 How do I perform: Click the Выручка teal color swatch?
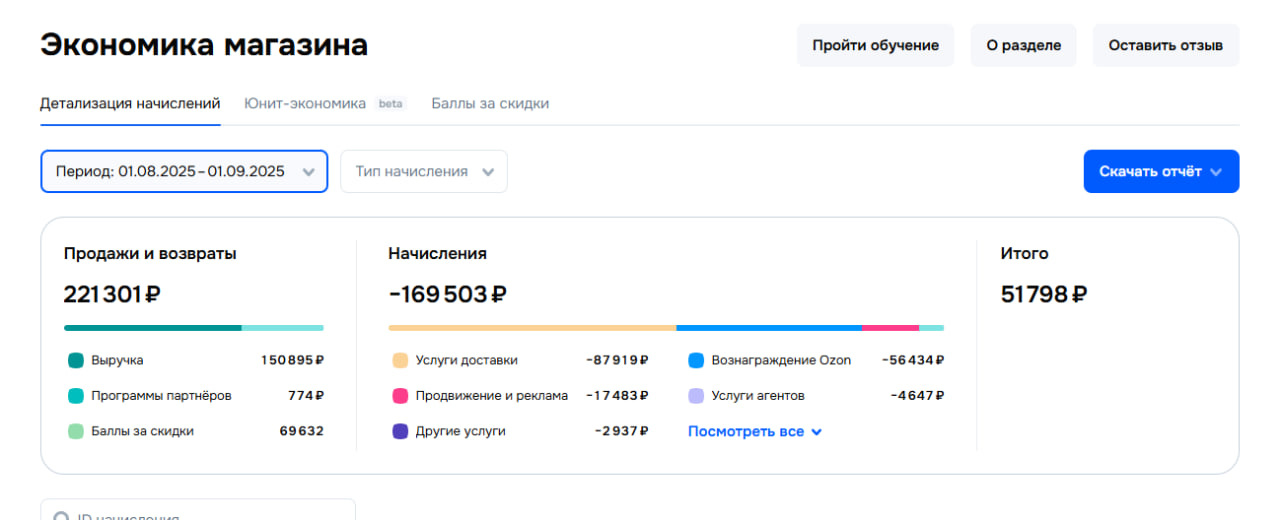pyautogui.click(x=76, y=360)
